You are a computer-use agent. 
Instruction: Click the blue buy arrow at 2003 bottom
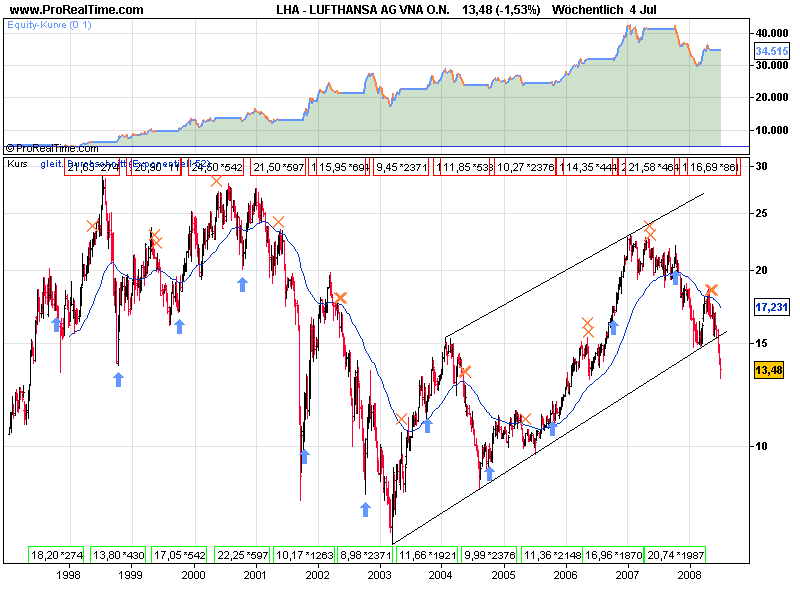366,509
